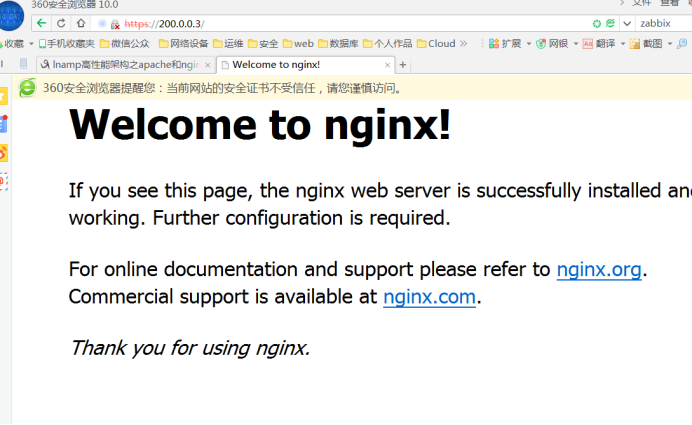This screenshot has height=425, width=692.
Task: Open the 翻译 translate tool
Action: [599, 44]
